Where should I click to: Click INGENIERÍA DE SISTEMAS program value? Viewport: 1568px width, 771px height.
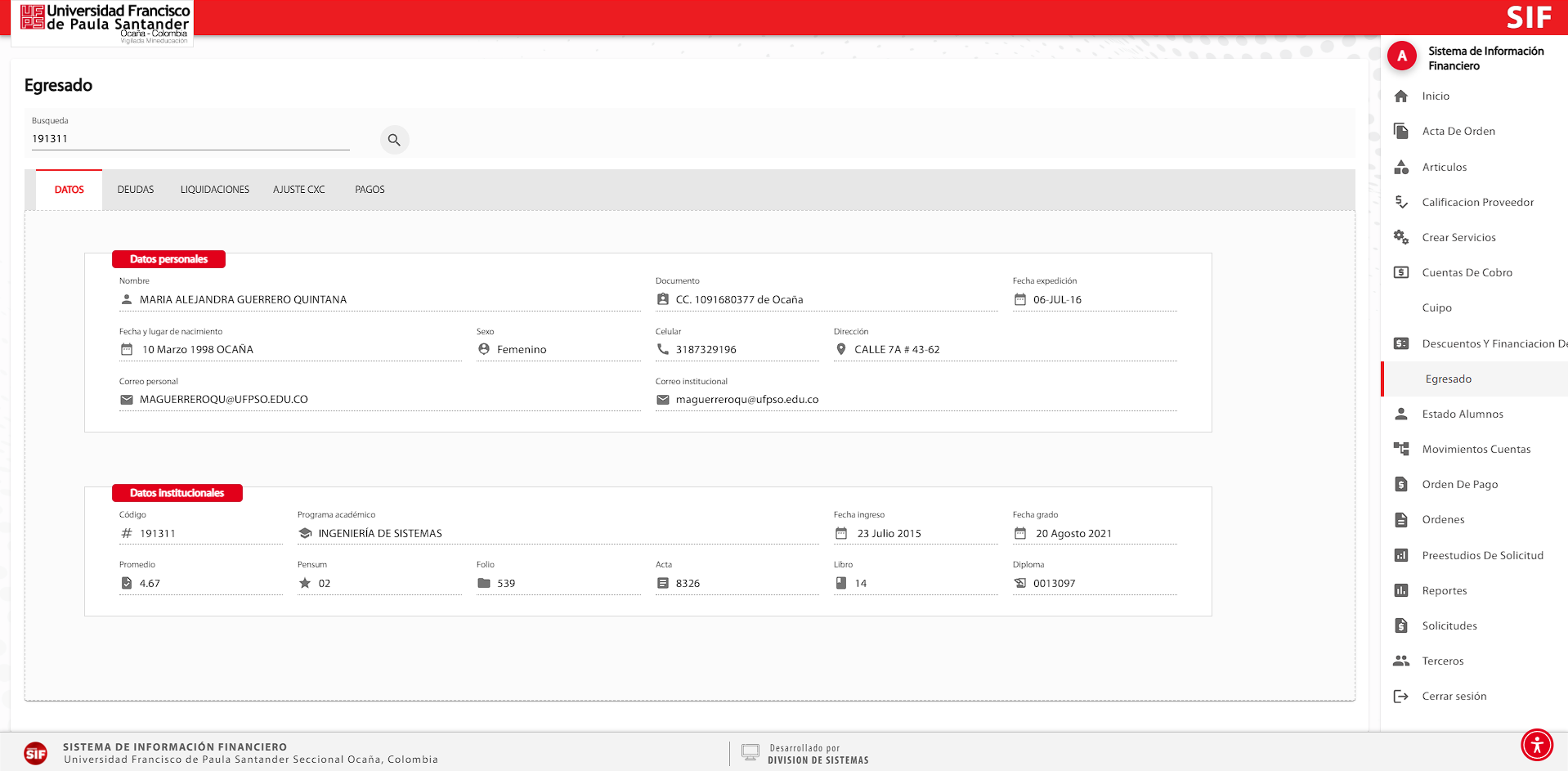click(380, 534)
